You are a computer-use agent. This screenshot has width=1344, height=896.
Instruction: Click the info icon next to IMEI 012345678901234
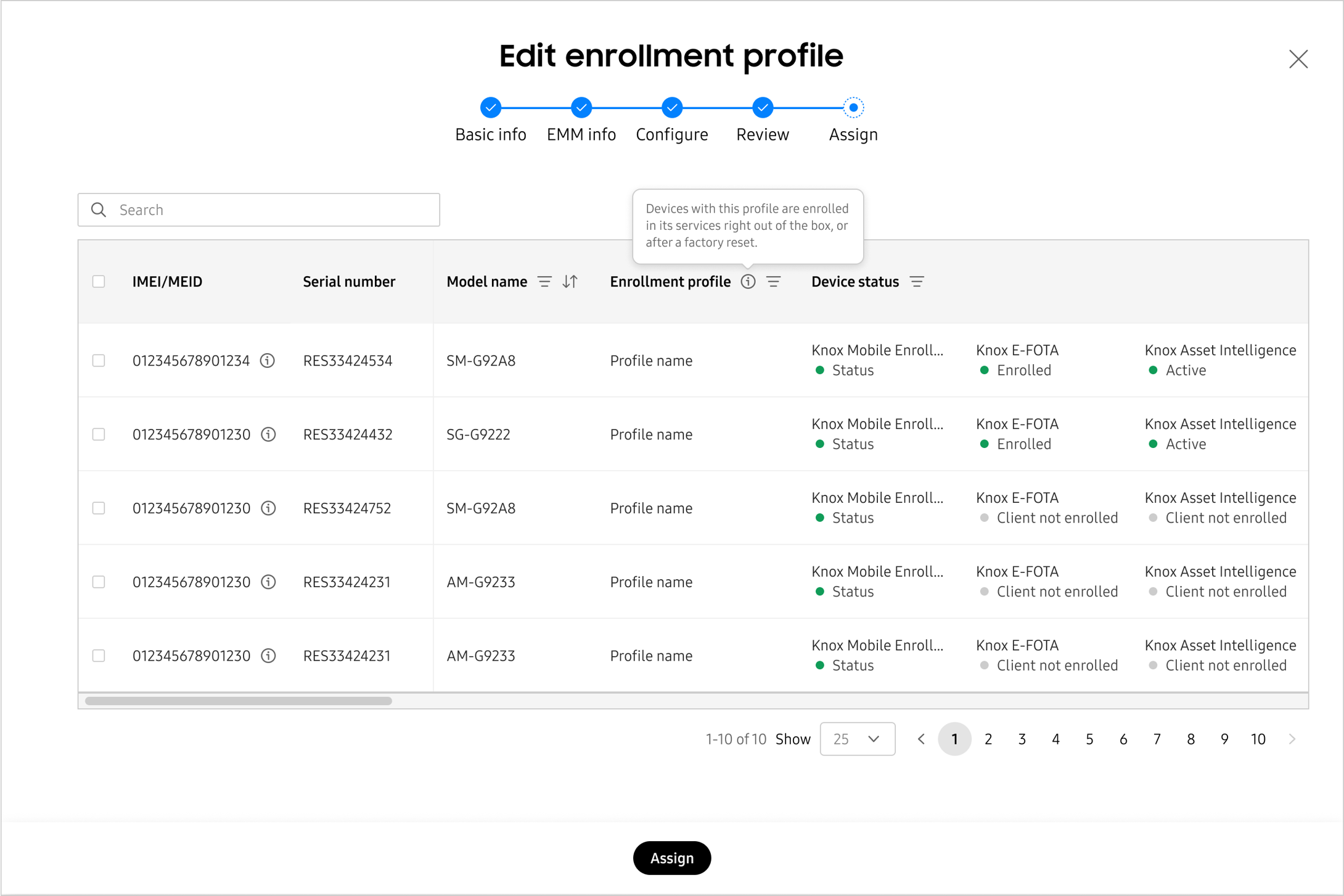(267, 360)
